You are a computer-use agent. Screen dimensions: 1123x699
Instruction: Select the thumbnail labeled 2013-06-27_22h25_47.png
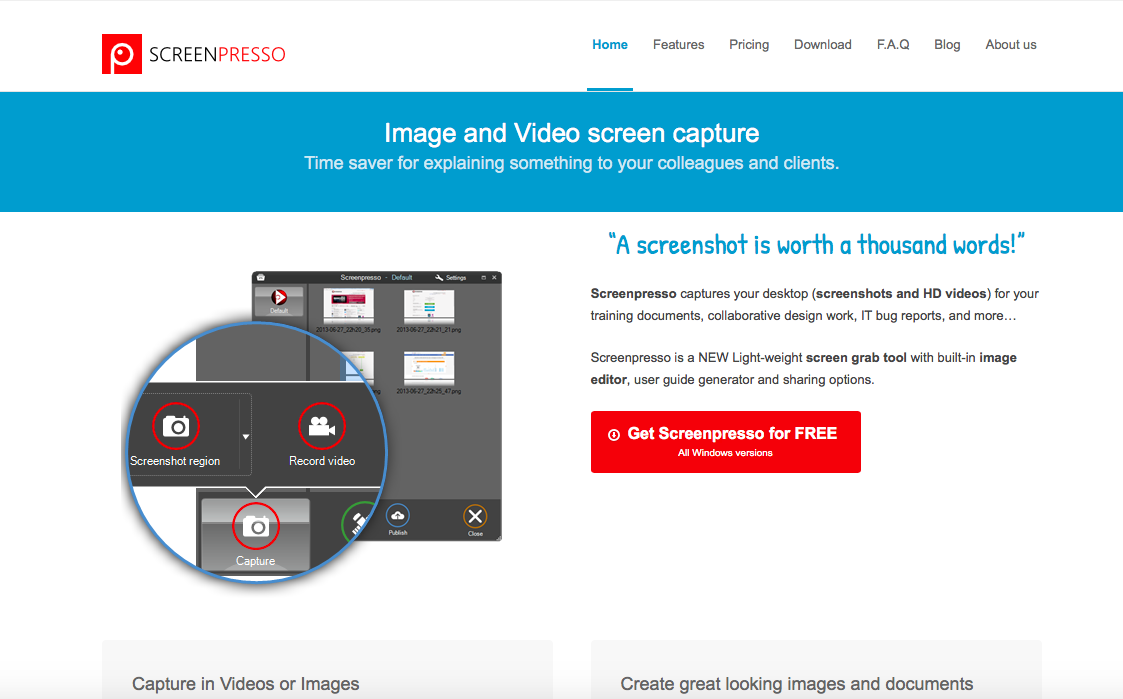pos(428,368)
